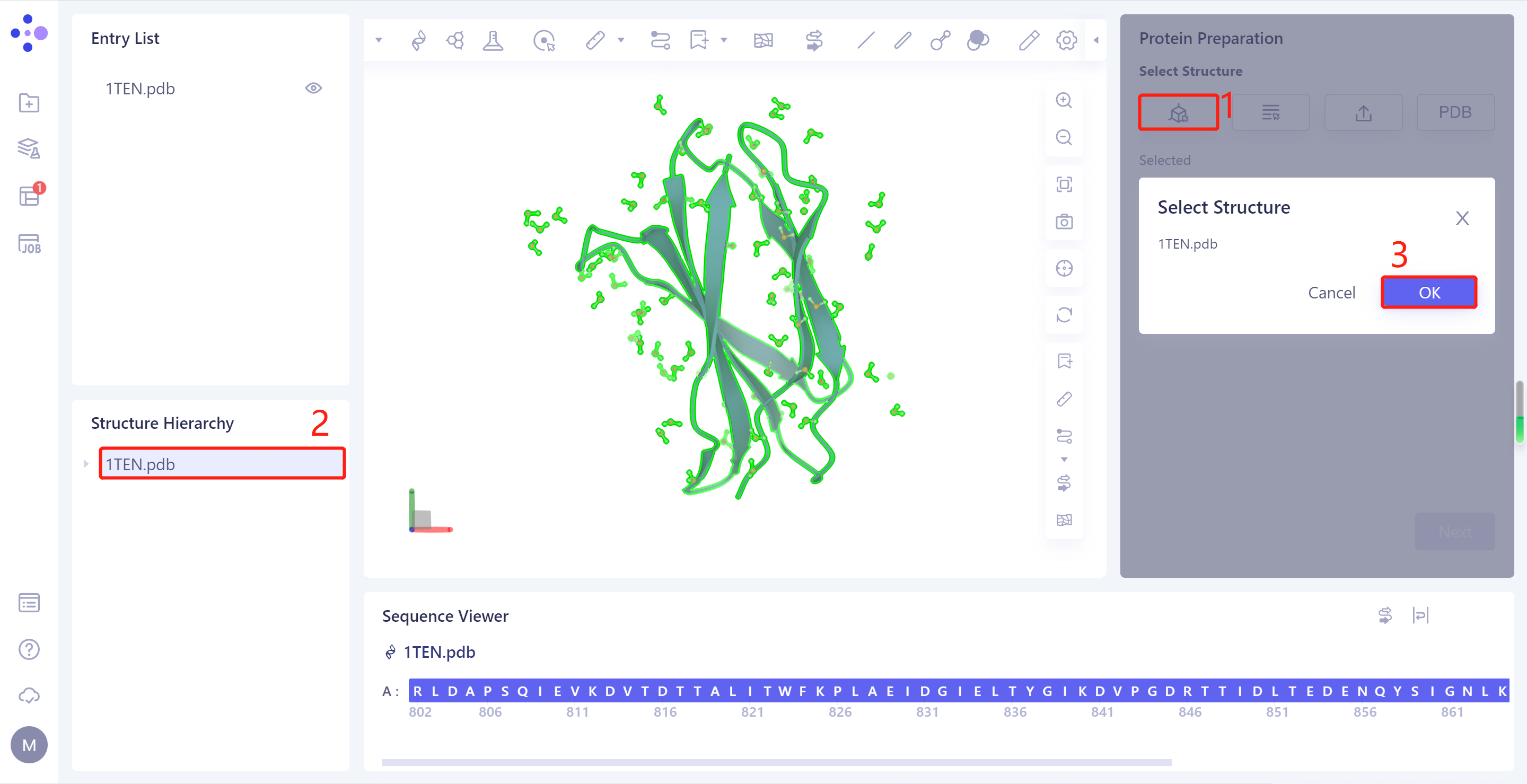Select the PDB input tab
The height and width of the screenshot is (784, 1527).
tap(1455, 112)
